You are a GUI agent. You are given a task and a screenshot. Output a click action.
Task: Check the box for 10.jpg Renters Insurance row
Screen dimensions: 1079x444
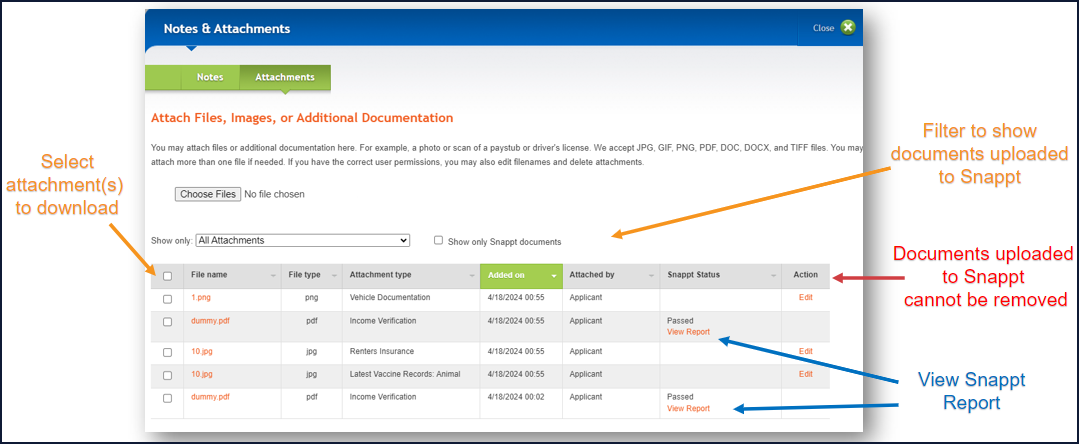tap(167, 352)
